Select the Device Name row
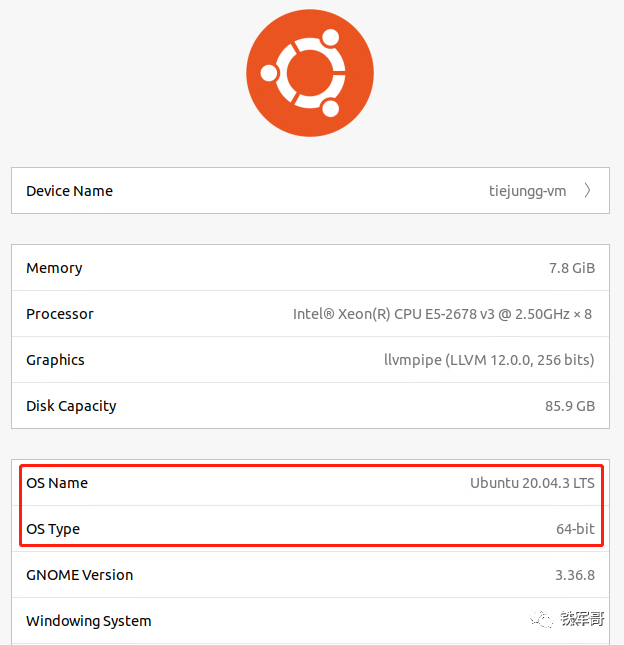The width and height of the screenshot is (624, 645). [x=311, y=190]
